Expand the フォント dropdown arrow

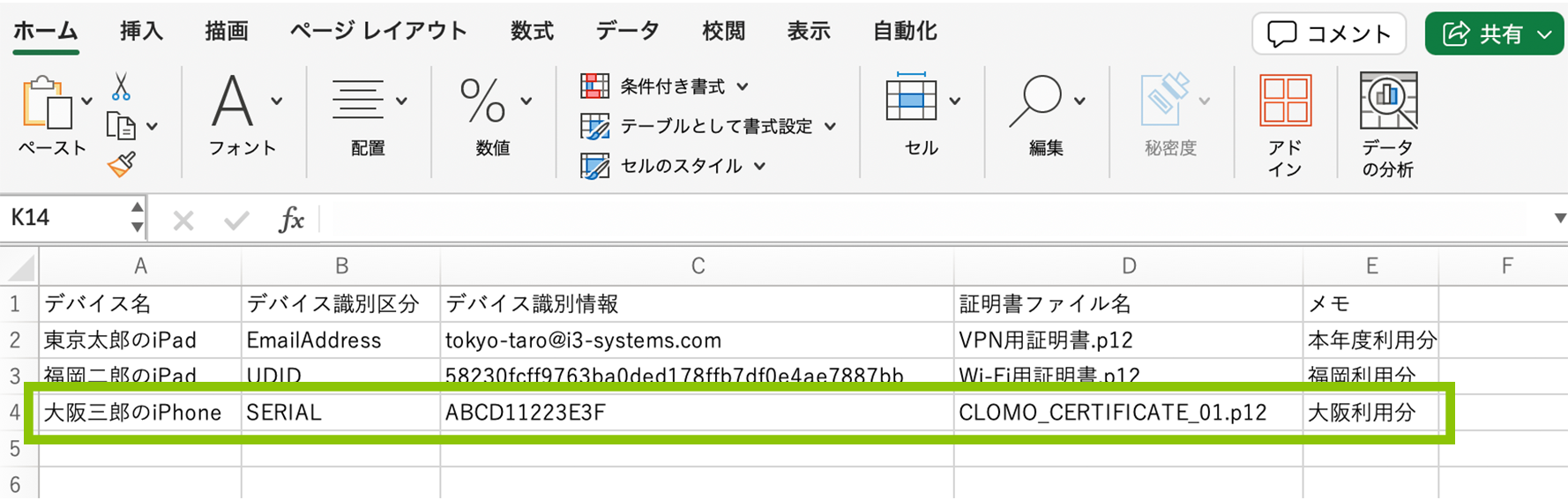(277, 101)
